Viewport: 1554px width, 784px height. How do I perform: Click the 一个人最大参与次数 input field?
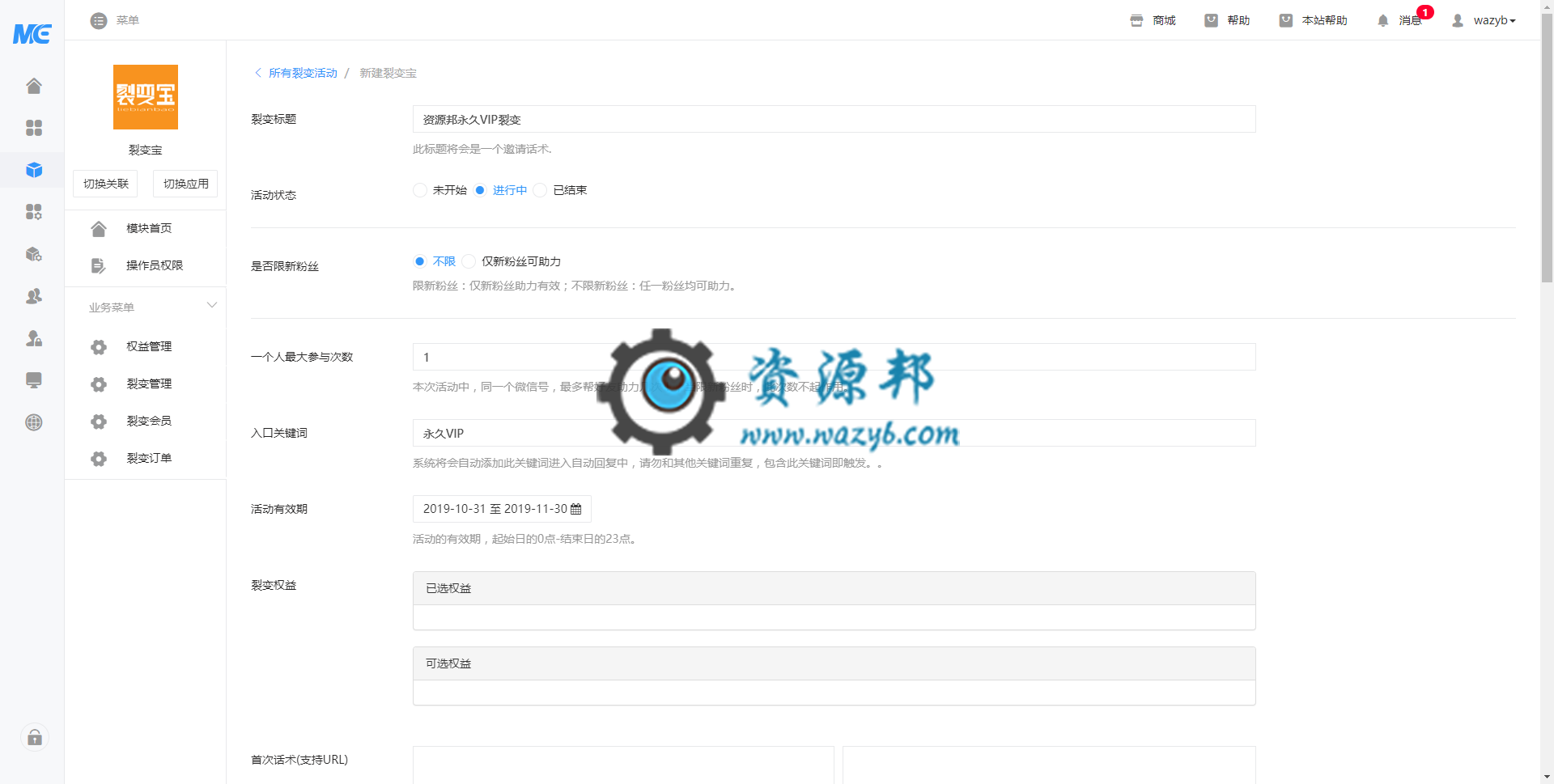coord(834,357)
